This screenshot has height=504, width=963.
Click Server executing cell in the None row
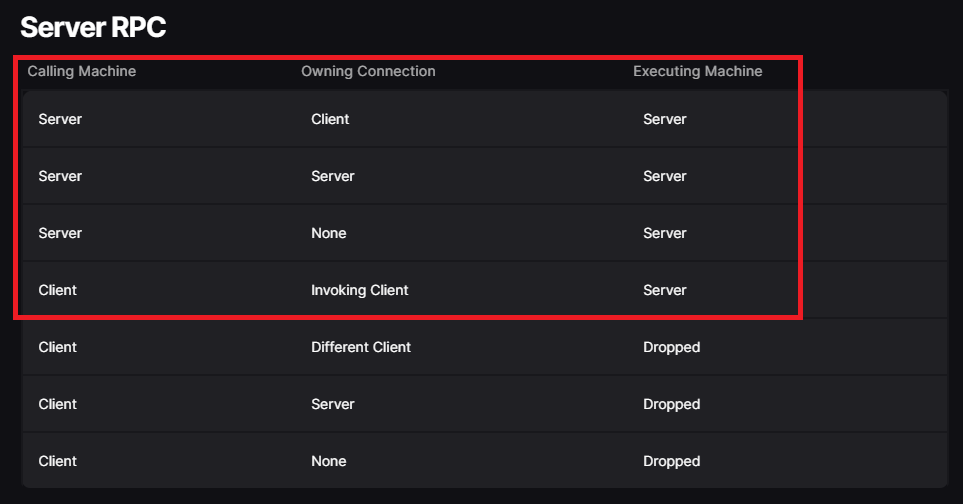coord(665,233)
